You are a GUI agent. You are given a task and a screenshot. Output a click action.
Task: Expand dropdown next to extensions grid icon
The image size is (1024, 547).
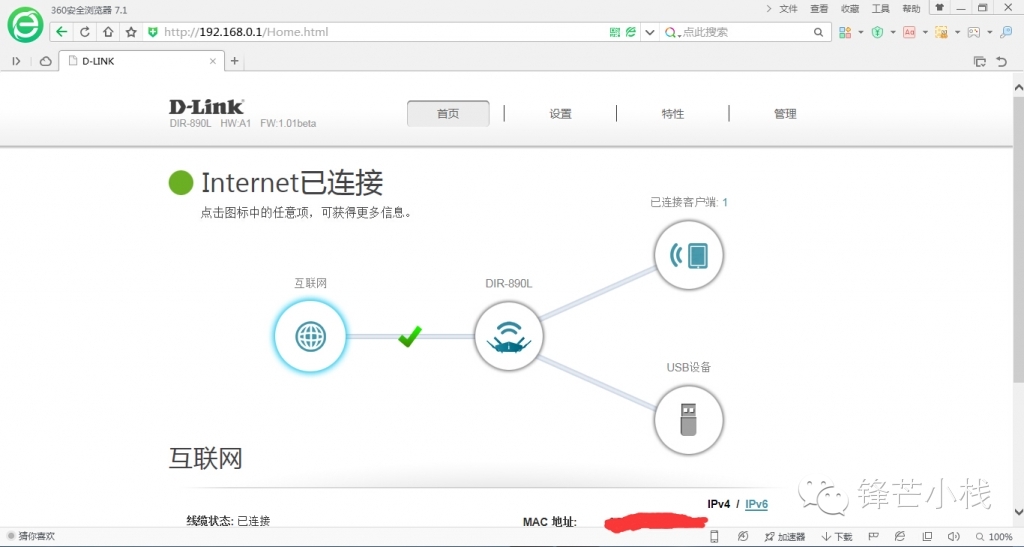(861, 32)
